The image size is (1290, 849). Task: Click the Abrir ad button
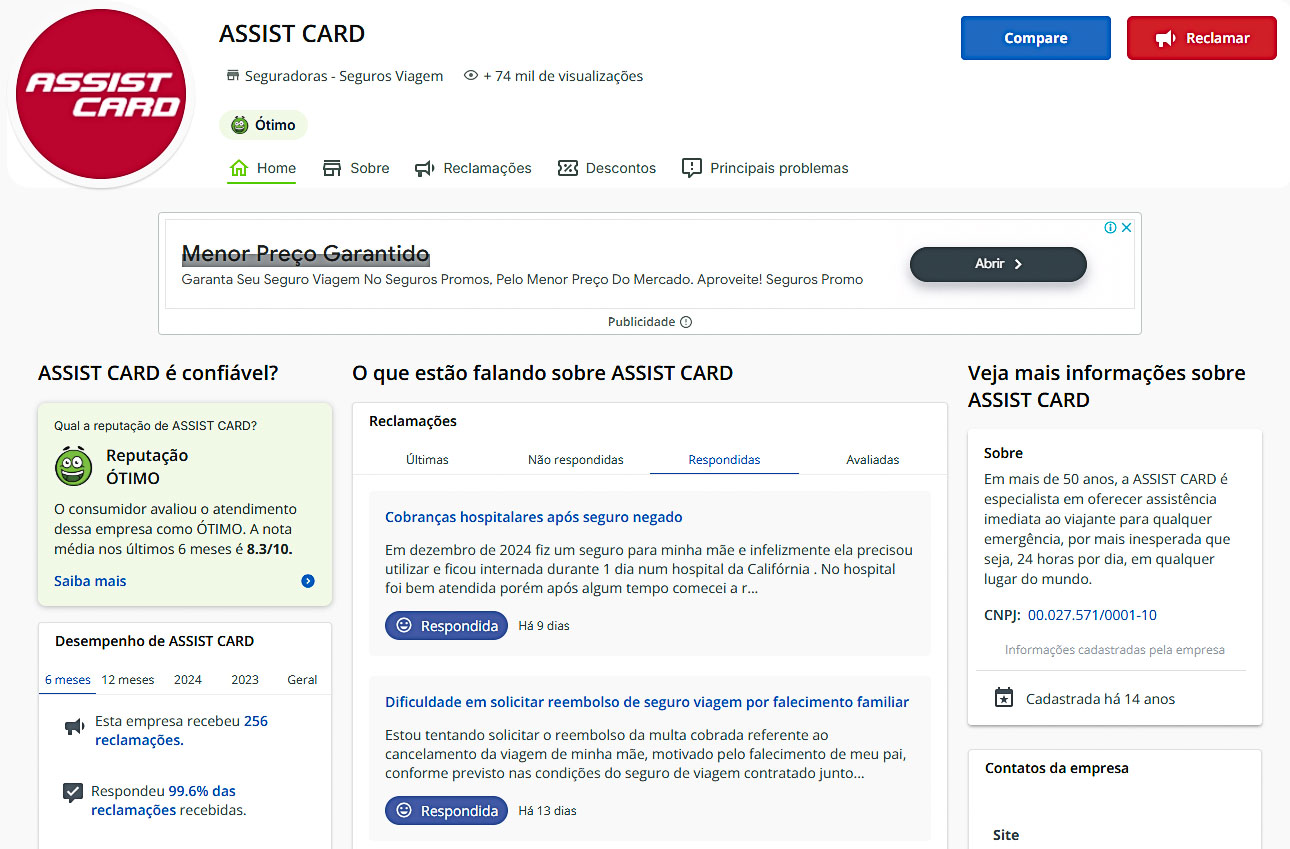[x=998, y=264]
